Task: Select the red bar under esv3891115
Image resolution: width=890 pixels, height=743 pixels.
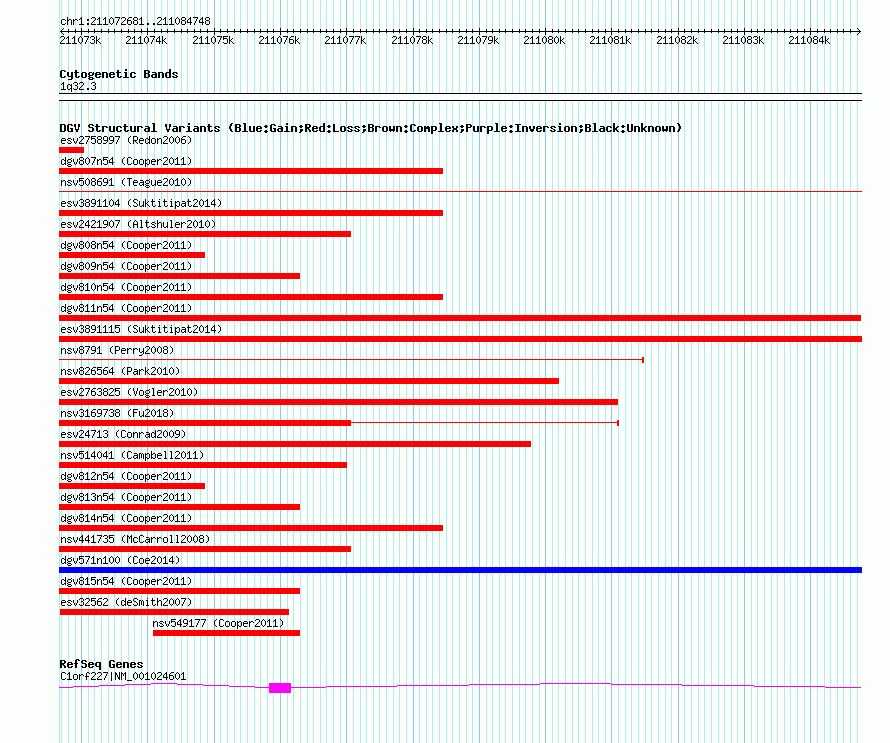Action: click(460, 339)
